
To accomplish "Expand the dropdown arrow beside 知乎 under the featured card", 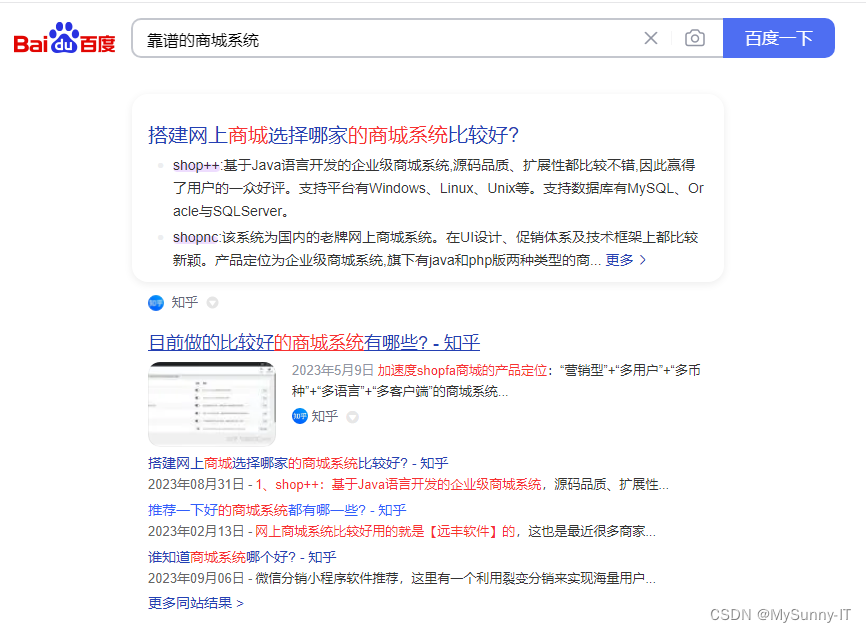I will coord(212,303).
